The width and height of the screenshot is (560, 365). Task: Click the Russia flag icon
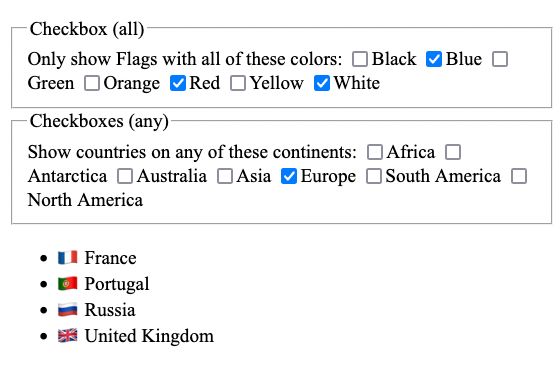[68, 310]
